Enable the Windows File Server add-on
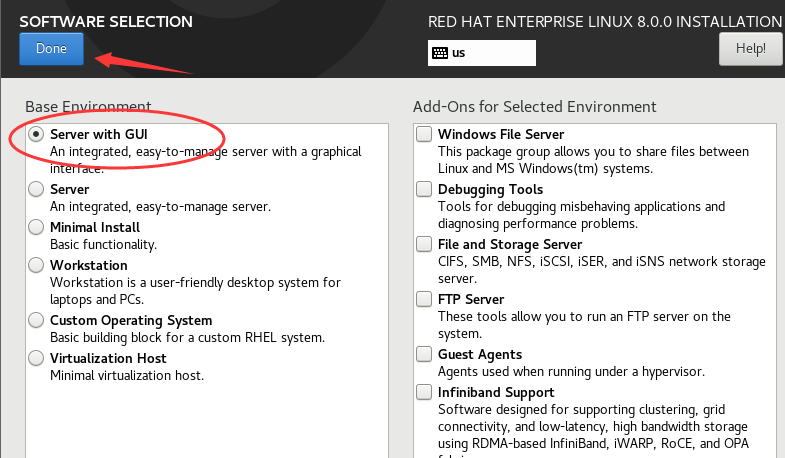The image size is (785, 458). [x=425, y=134]
